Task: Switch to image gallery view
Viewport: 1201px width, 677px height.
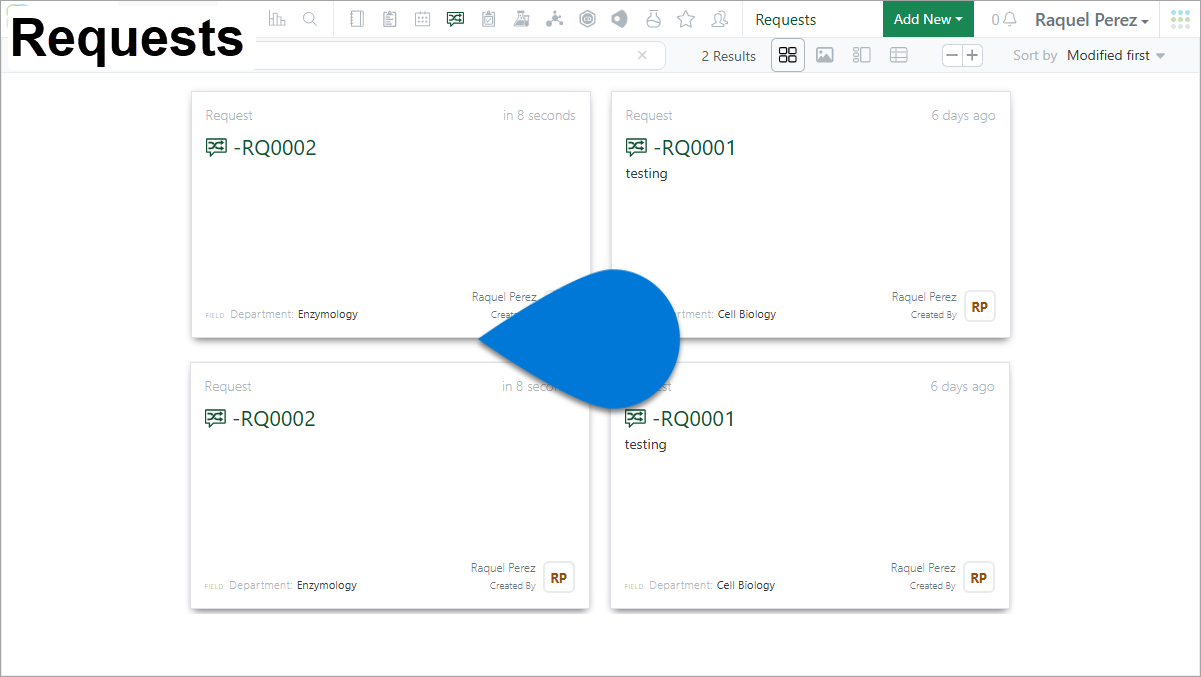Action: coord(824,56)
